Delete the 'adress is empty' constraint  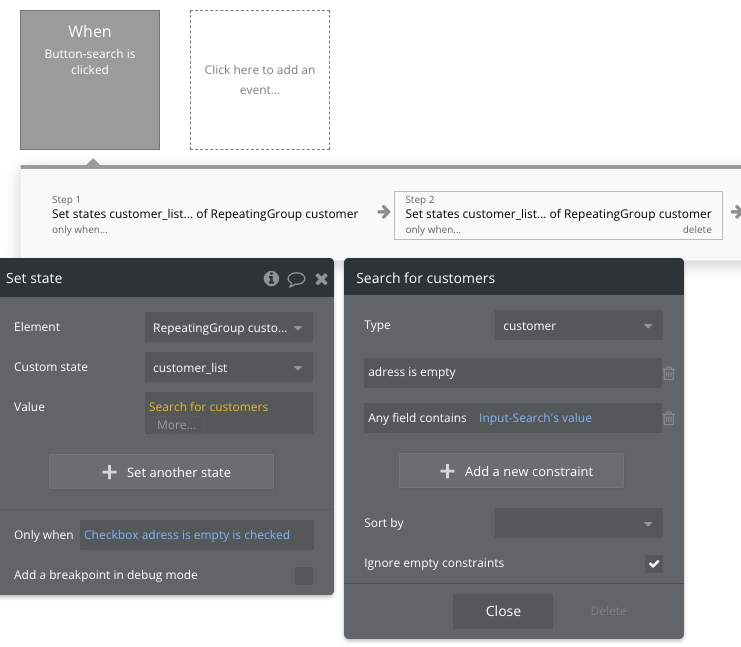669,373
